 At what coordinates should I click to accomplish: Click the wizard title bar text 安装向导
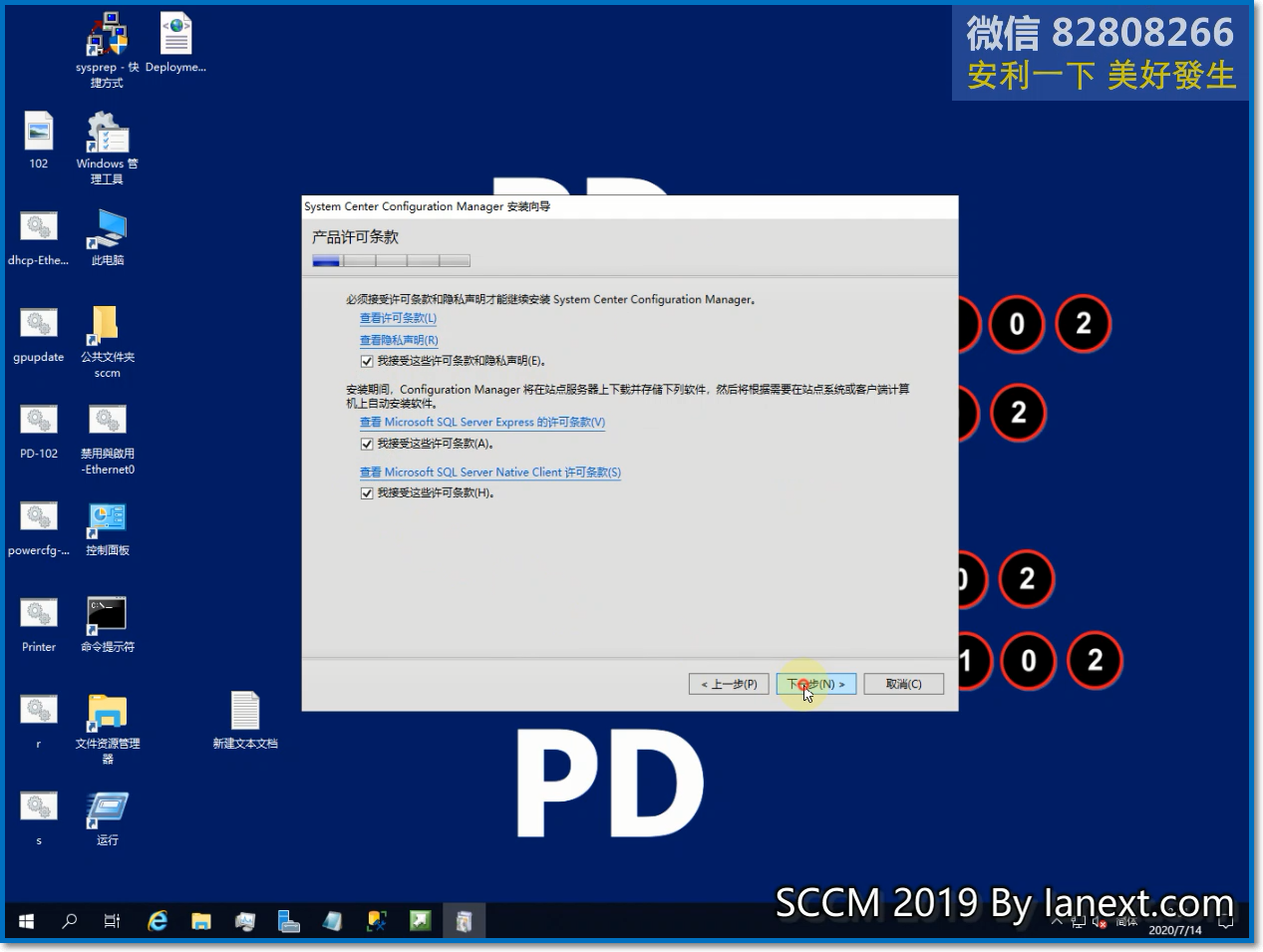pyautogui.click(x=528, y=206)
